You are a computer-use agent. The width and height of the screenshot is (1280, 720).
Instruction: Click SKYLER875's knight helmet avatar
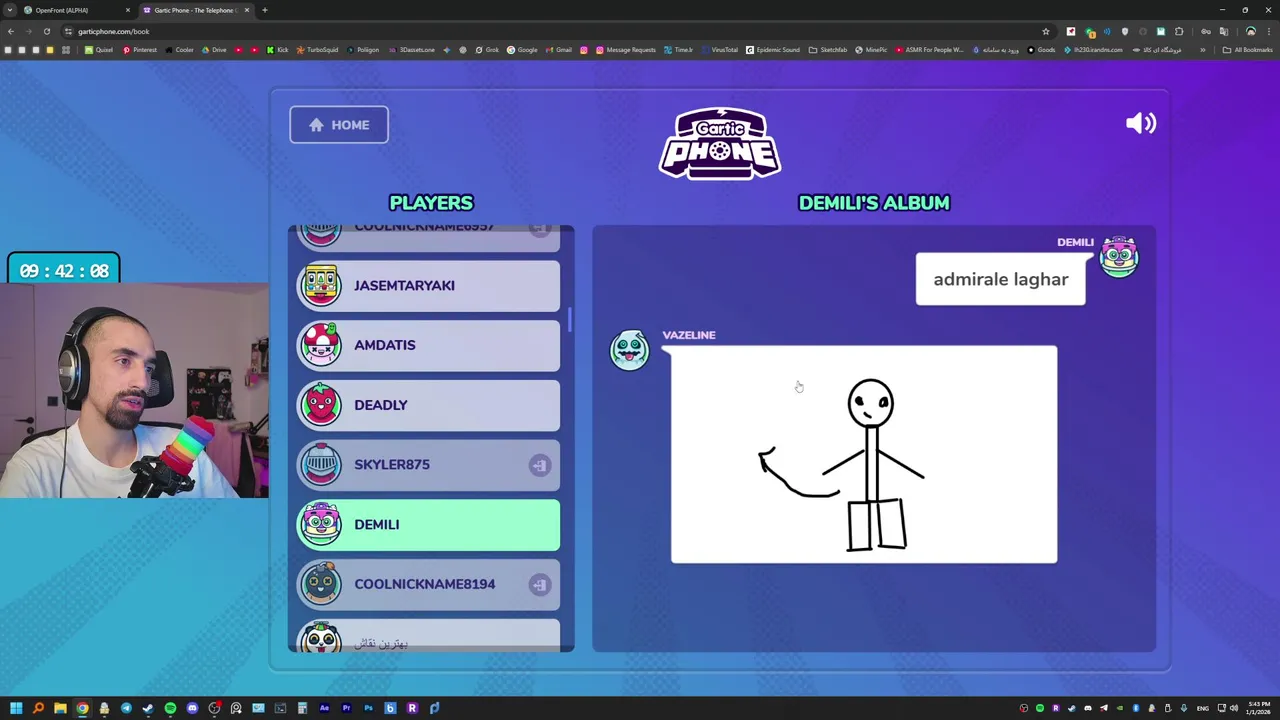(x=321, y=464)
